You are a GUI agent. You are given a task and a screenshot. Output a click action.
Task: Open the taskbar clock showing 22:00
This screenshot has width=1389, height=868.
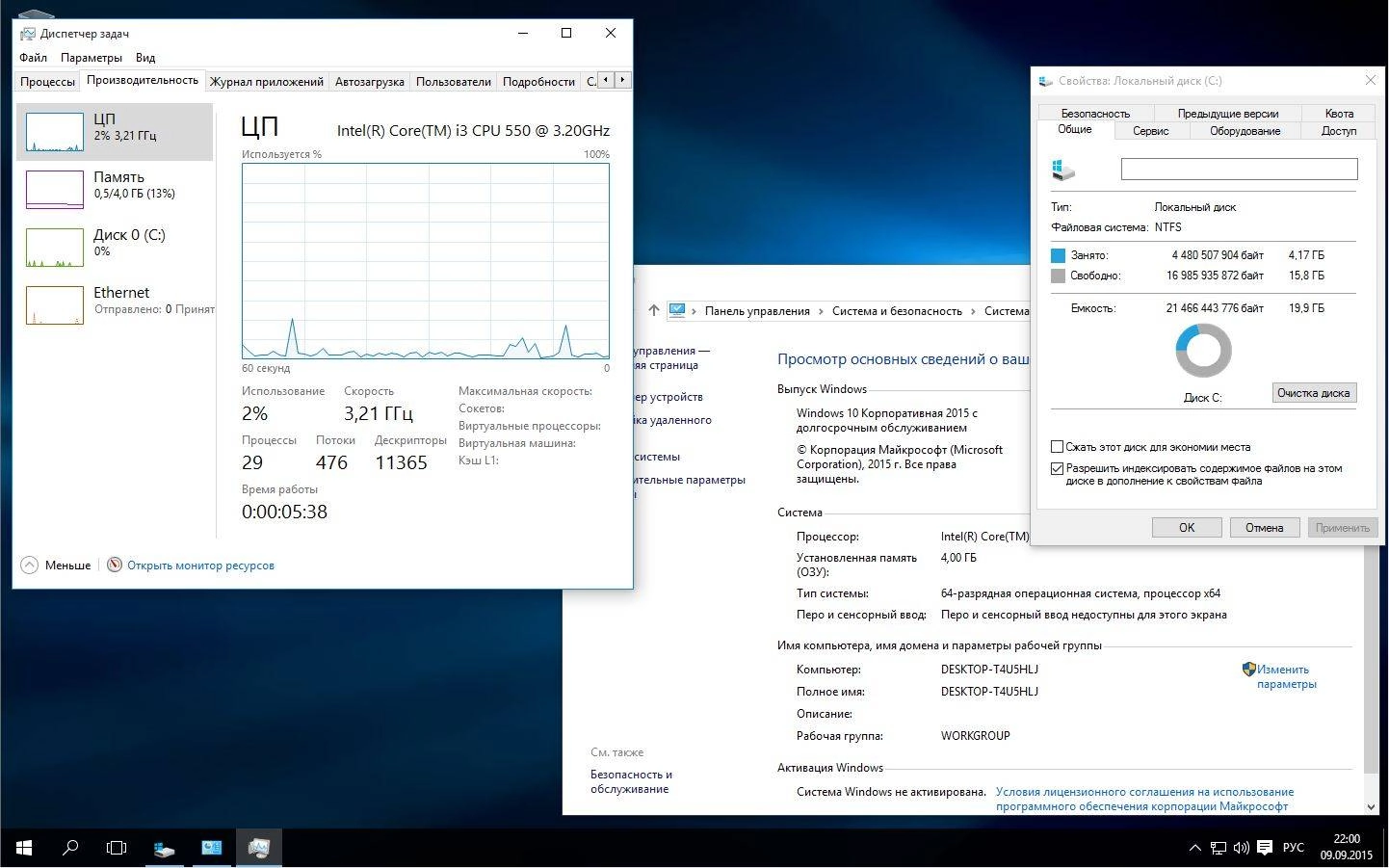coord(1346,847)
